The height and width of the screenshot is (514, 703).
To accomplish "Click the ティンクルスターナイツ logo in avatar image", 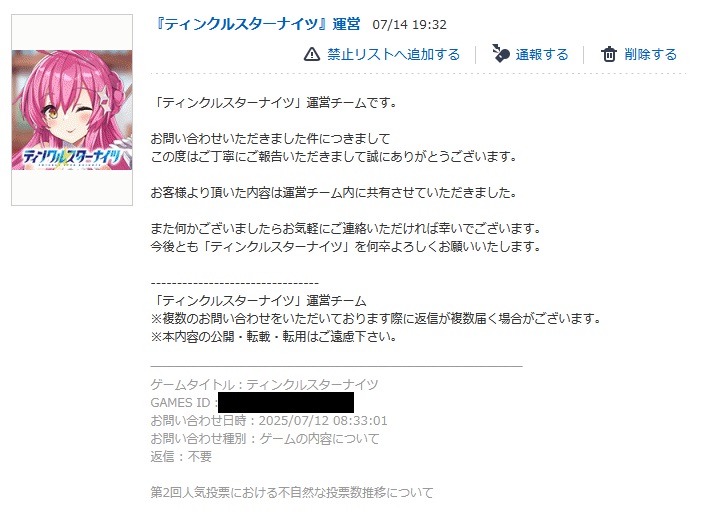I will tap(72, 157).
